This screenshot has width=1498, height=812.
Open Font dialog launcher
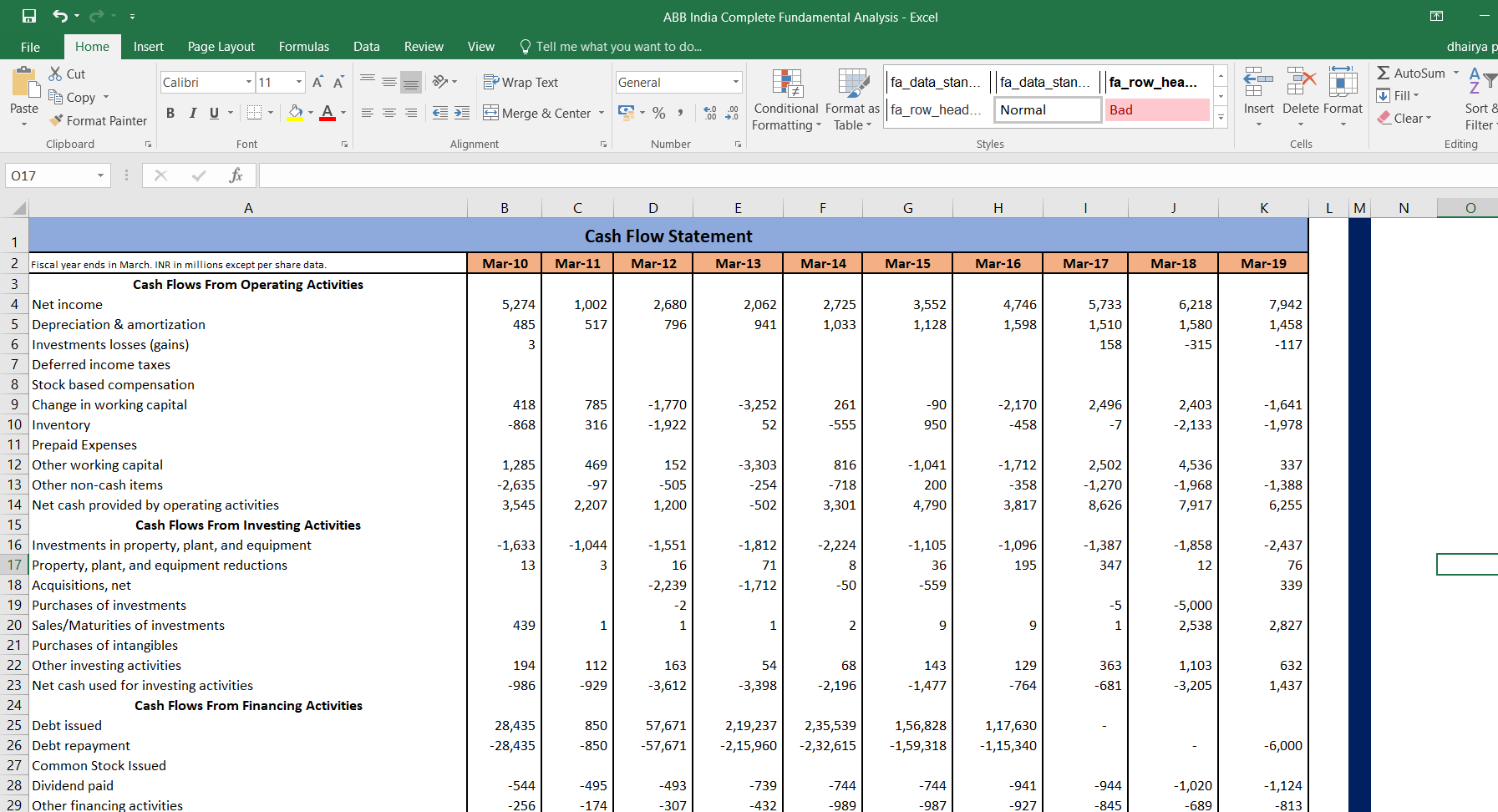point(344,145)
